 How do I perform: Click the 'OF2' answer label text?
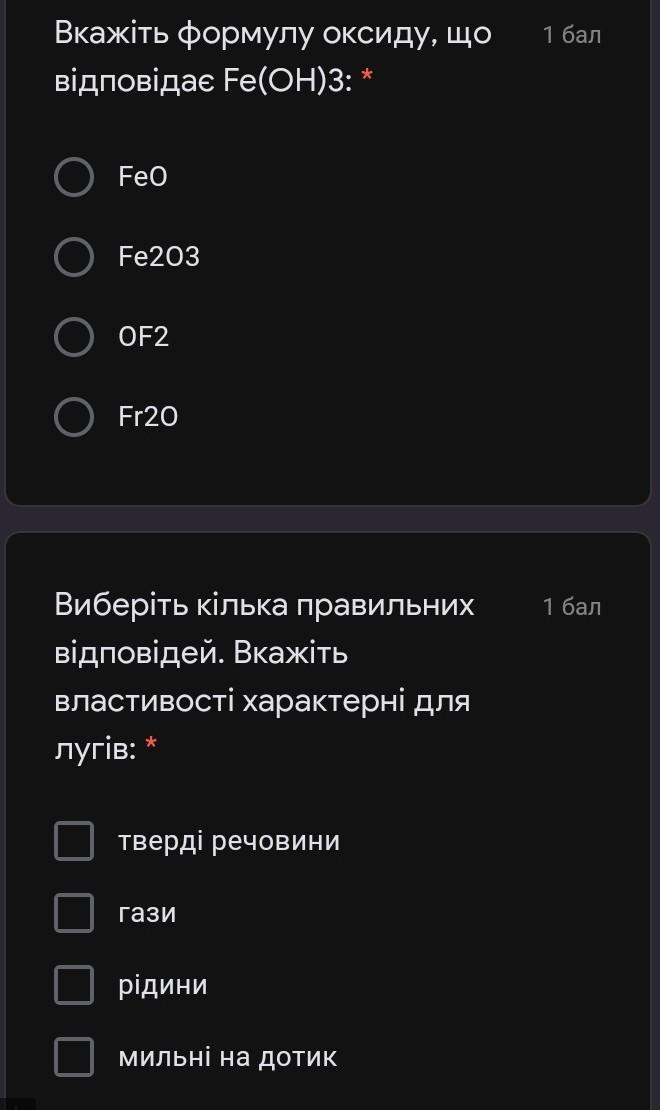(144, 337)
